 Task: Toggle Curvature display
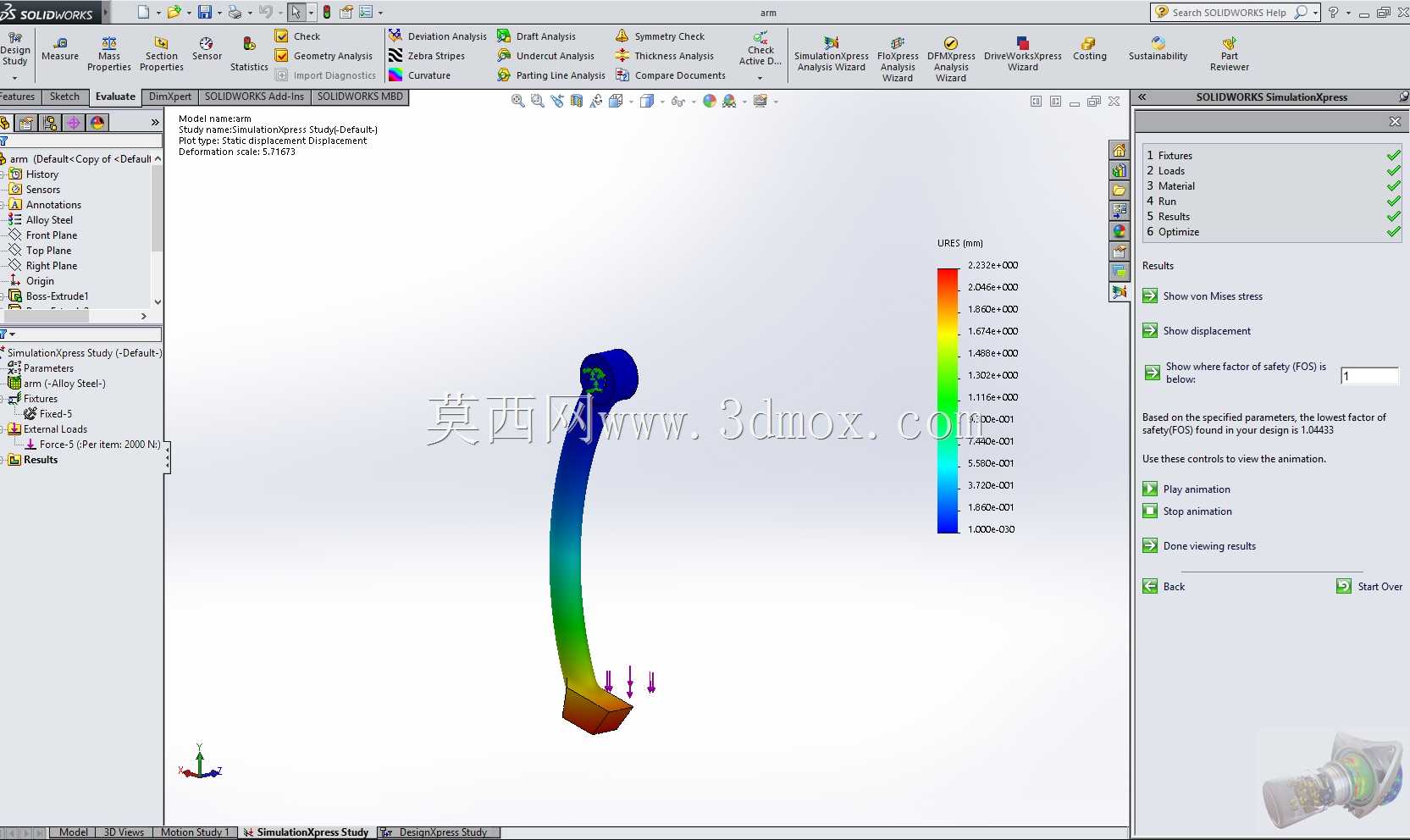pos(420,75)
